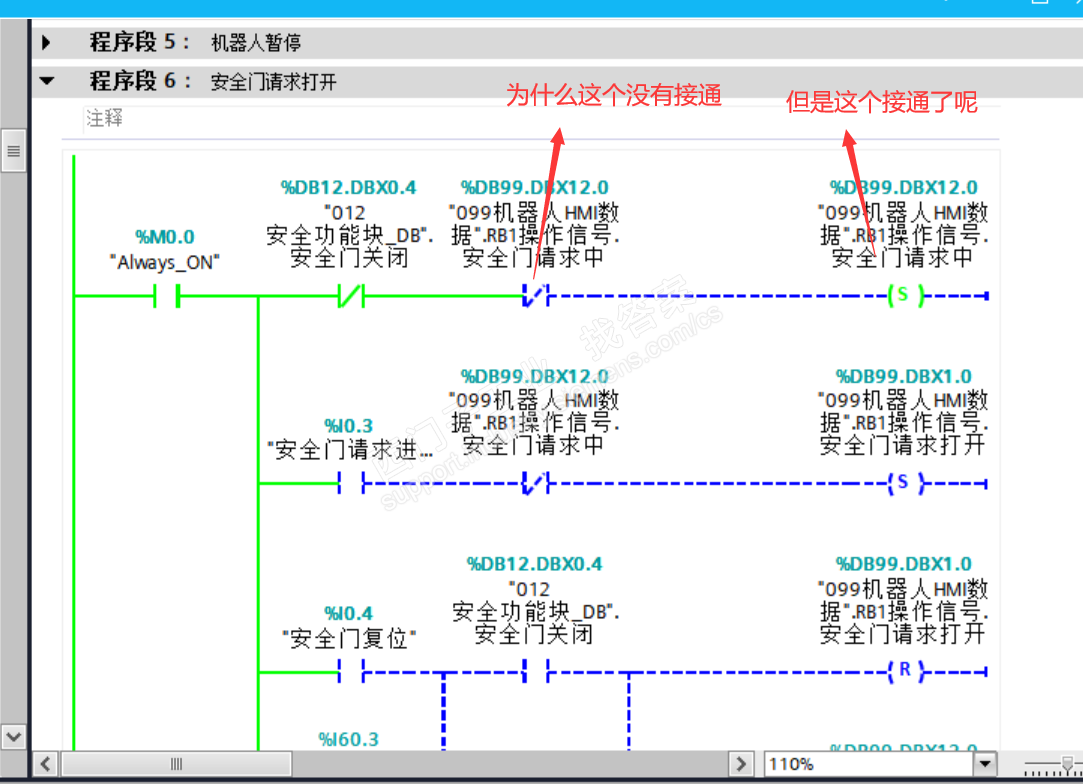Click %DB99.DBX12.0 address above set coil
Screen dimensions: 1083x784
903,187
